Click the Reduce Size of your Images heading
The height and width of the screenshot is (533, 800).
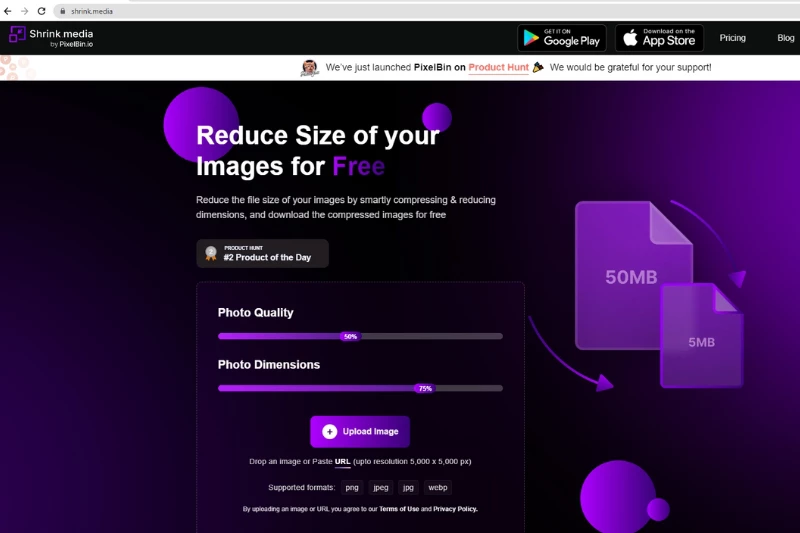[x=318, y=151]
